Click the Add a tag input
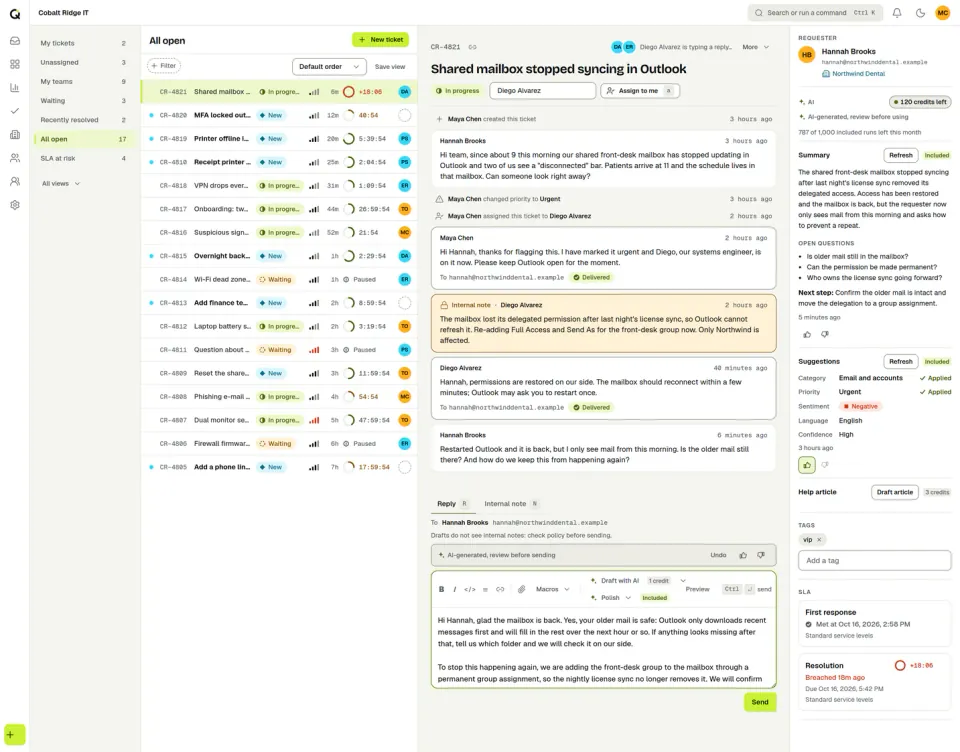960x752 pixels. (x=874, y=560)
